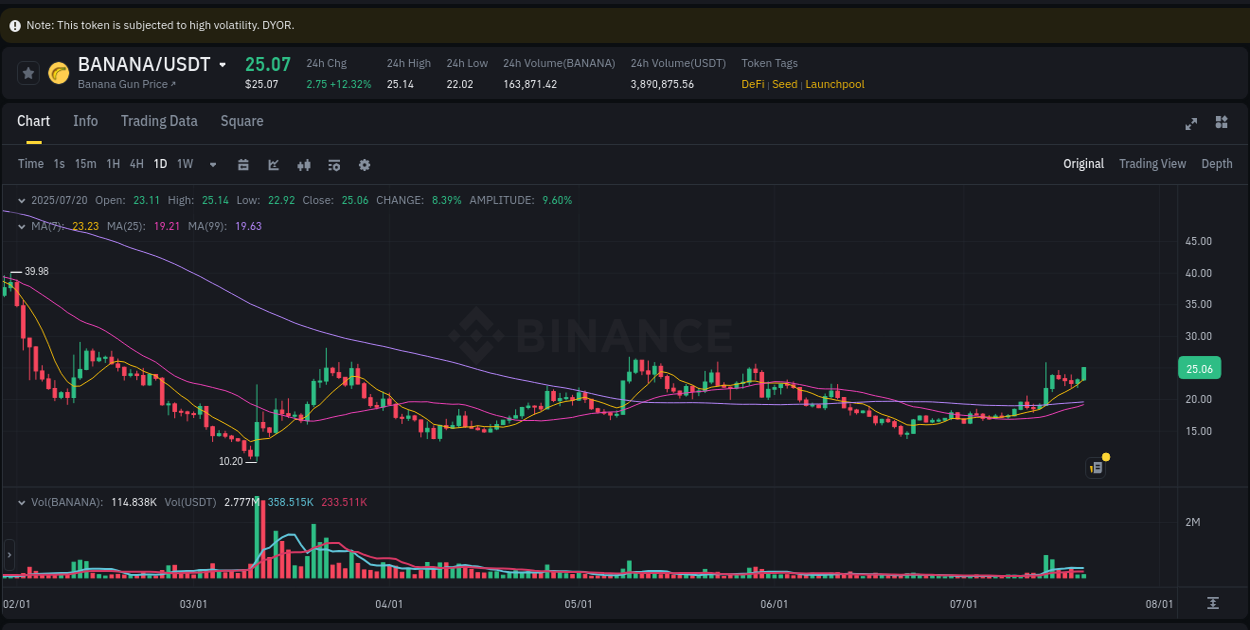Open the Square tab
This screenshot has width=1250, height=630.
[x=241, y=120]
